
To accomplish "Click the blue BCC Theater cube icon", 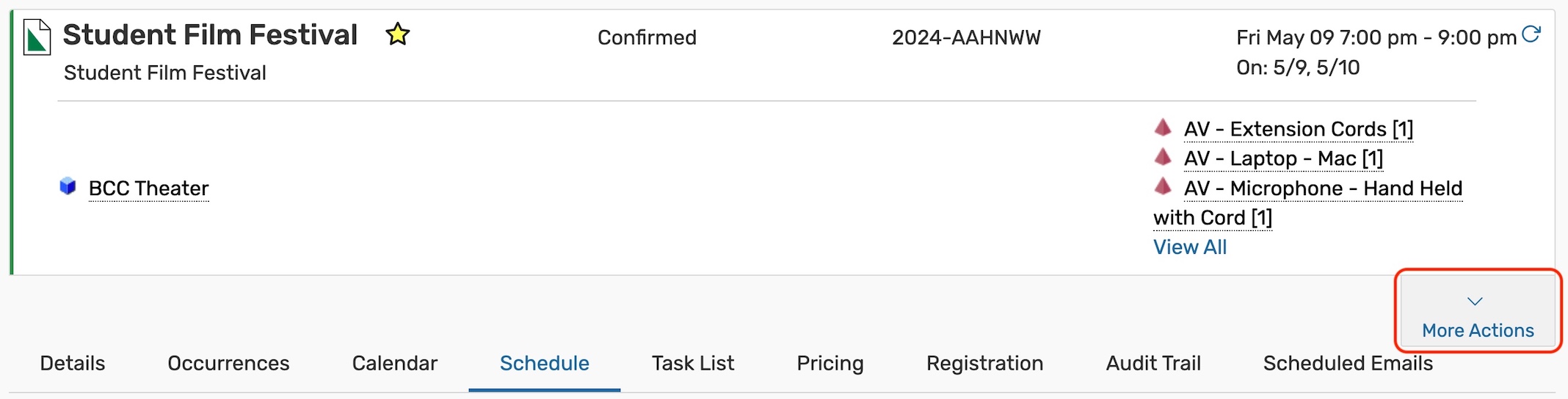I will [68, 186].
